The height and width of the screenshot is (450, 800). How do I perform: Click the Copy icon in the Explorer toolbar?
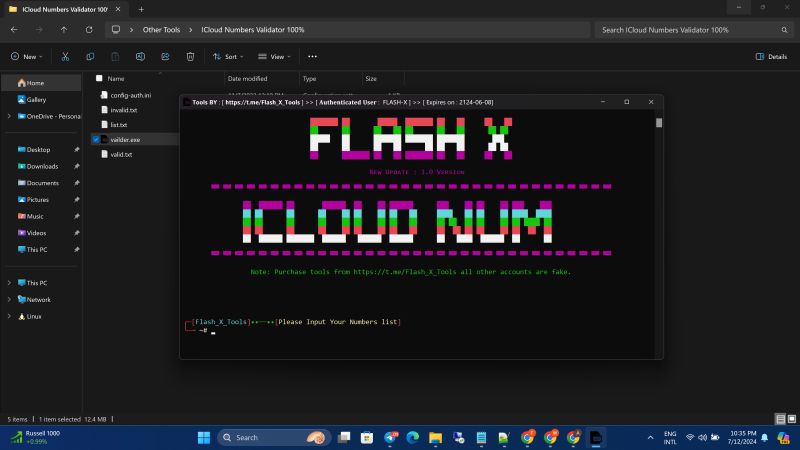click(90, 57)
